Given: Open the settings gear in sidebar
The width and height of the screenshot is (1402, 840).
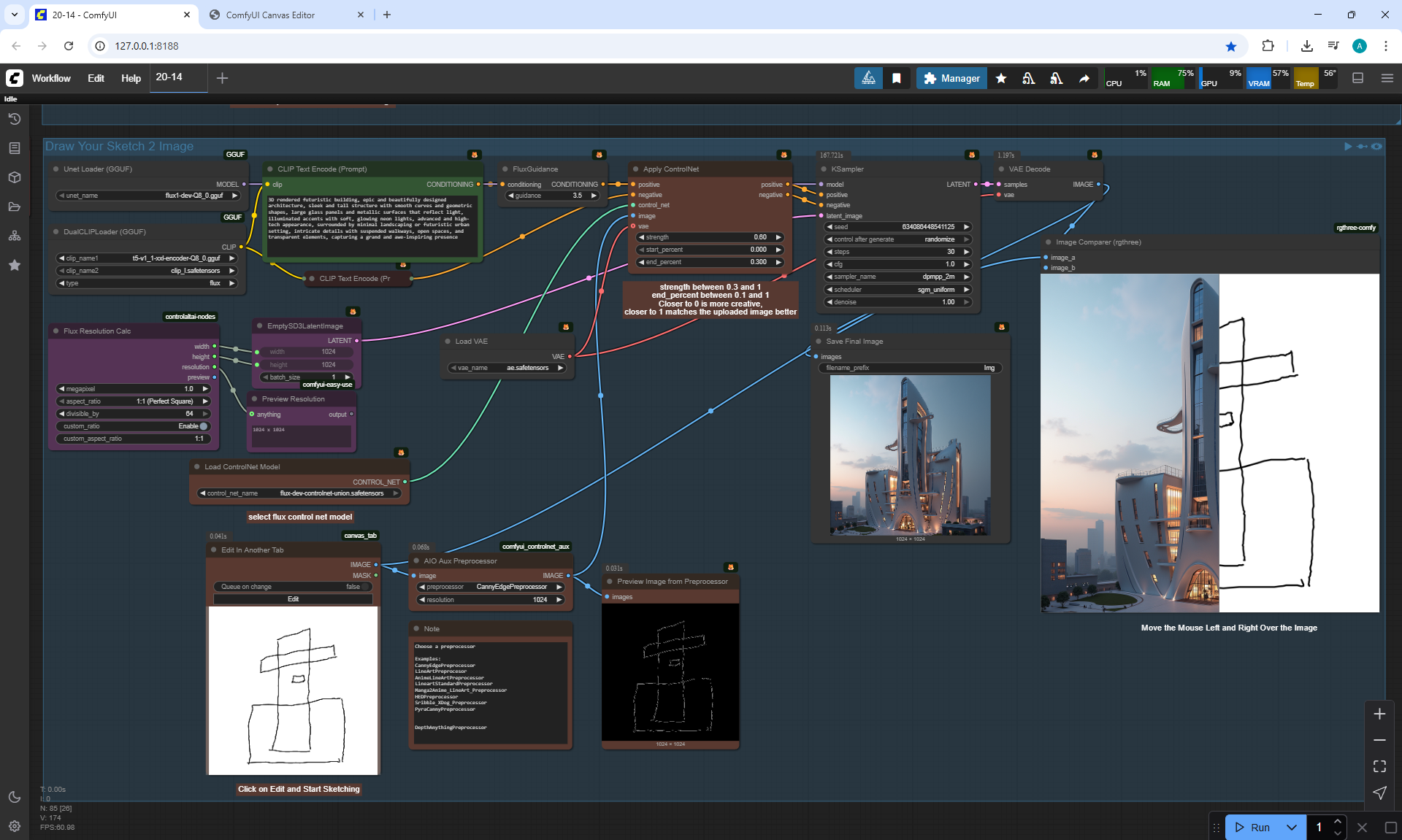Looking at the screenshot, I should point(15,826).
